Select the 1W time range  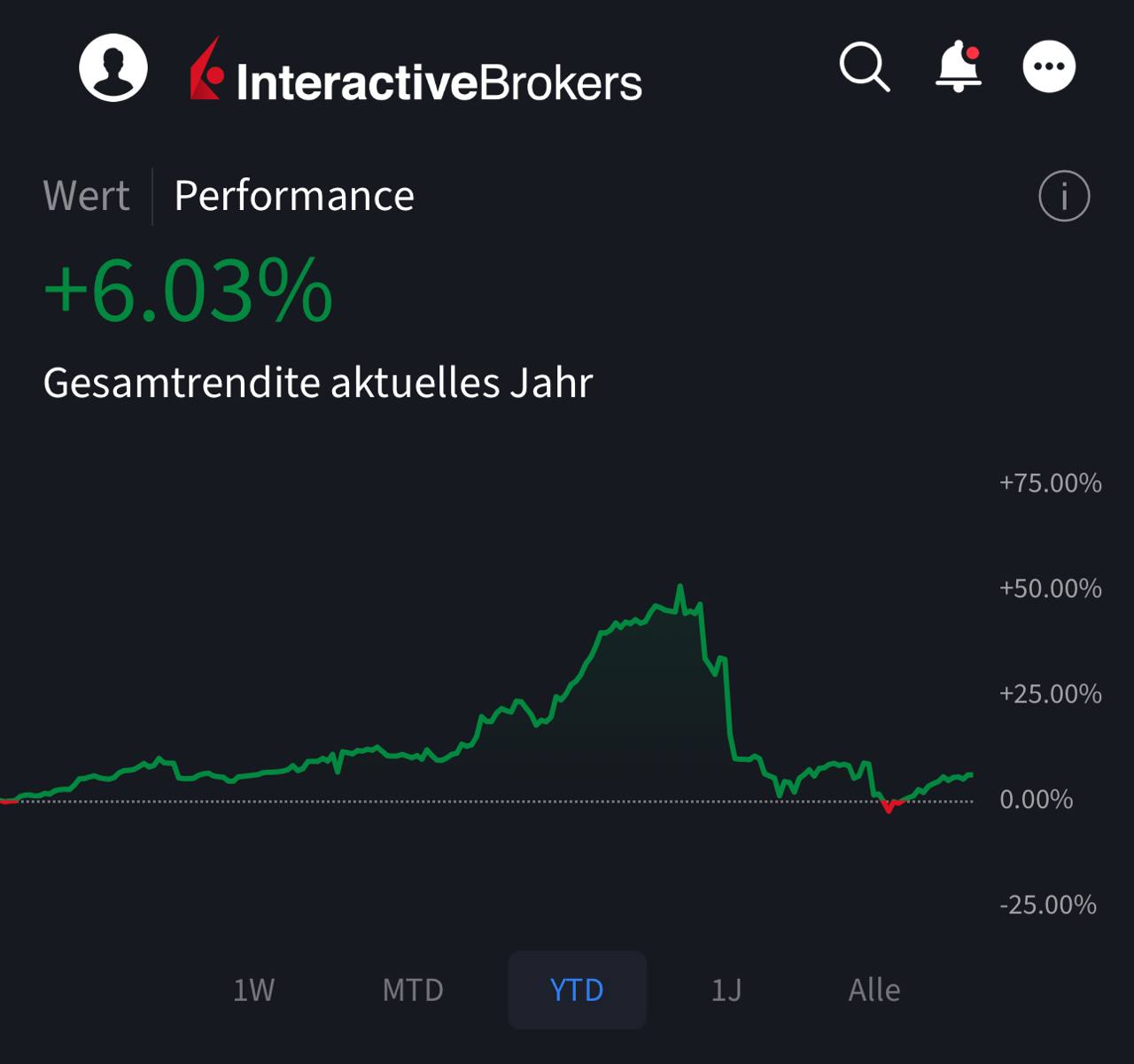[253, 990]
